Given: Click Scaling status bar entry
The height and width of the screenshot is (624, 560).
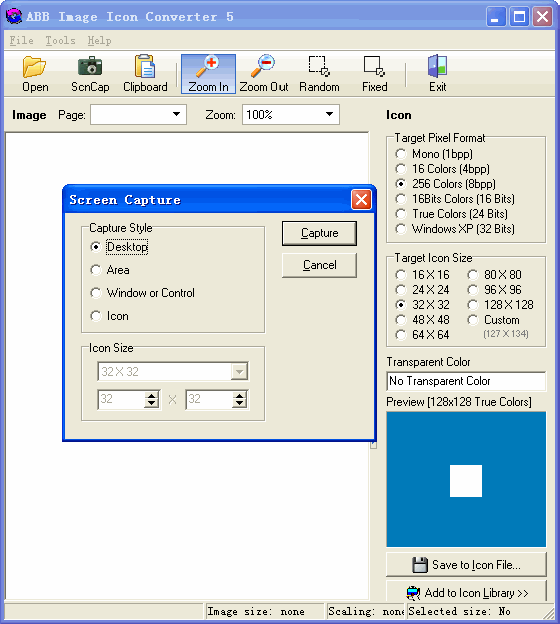Looking at the screenshot, I should coord(365,612).
